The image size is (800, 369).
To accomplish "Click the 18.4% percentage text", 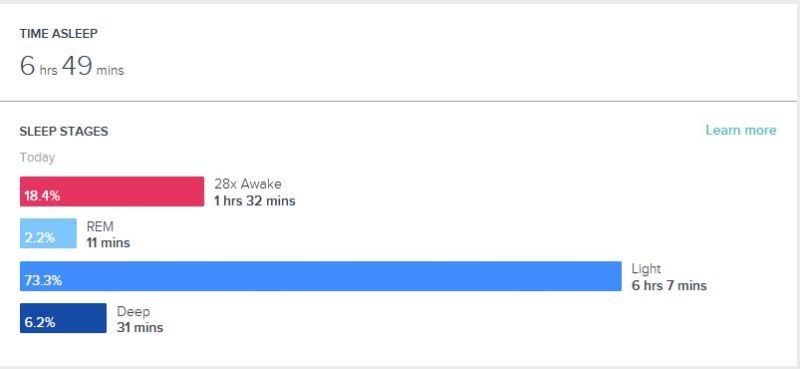I will (x=42, y=196).
